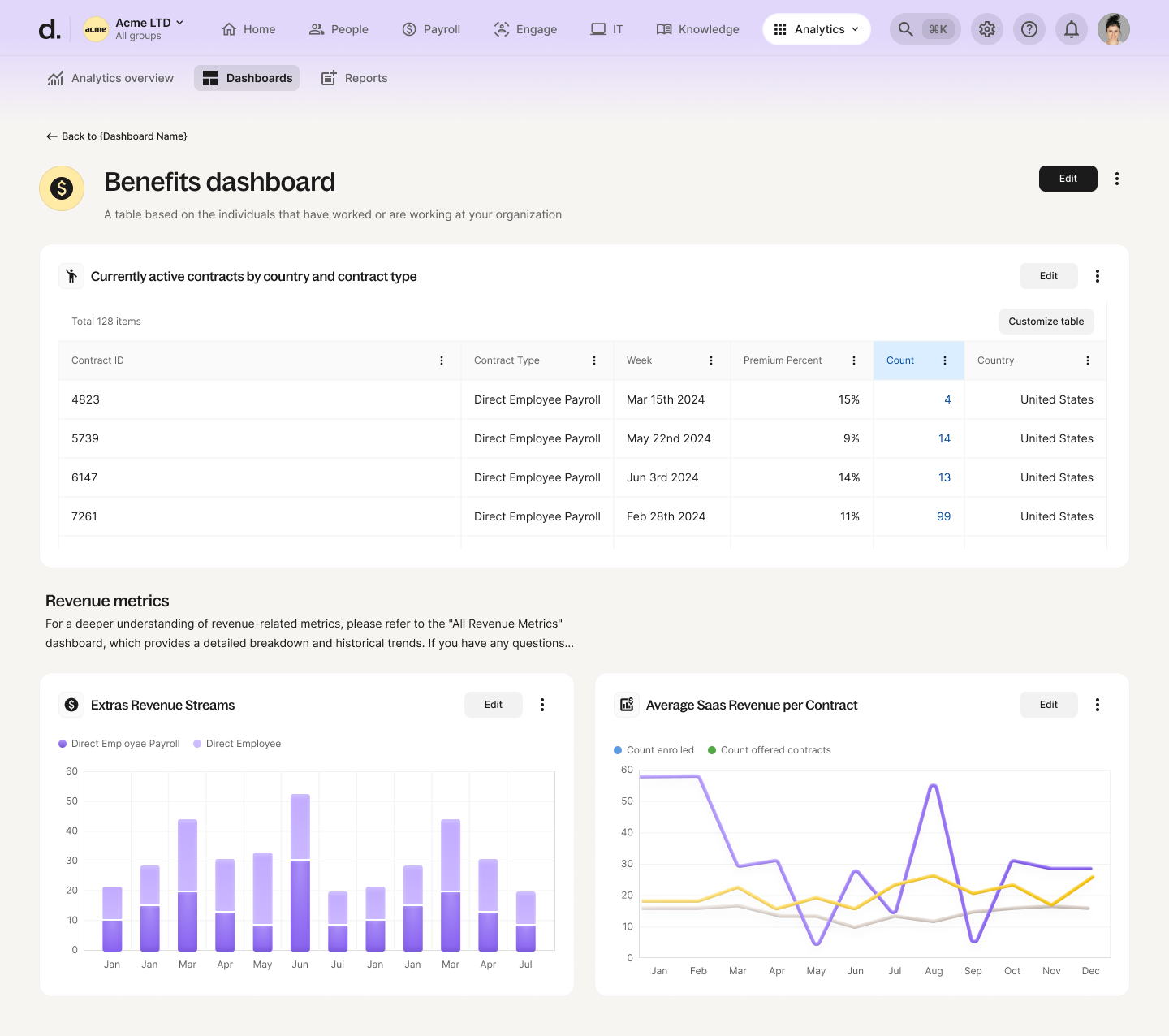Screen dimensions: 1169x1036
Task: Open the Acme LTD organization switcher
Action: (135, 29)
